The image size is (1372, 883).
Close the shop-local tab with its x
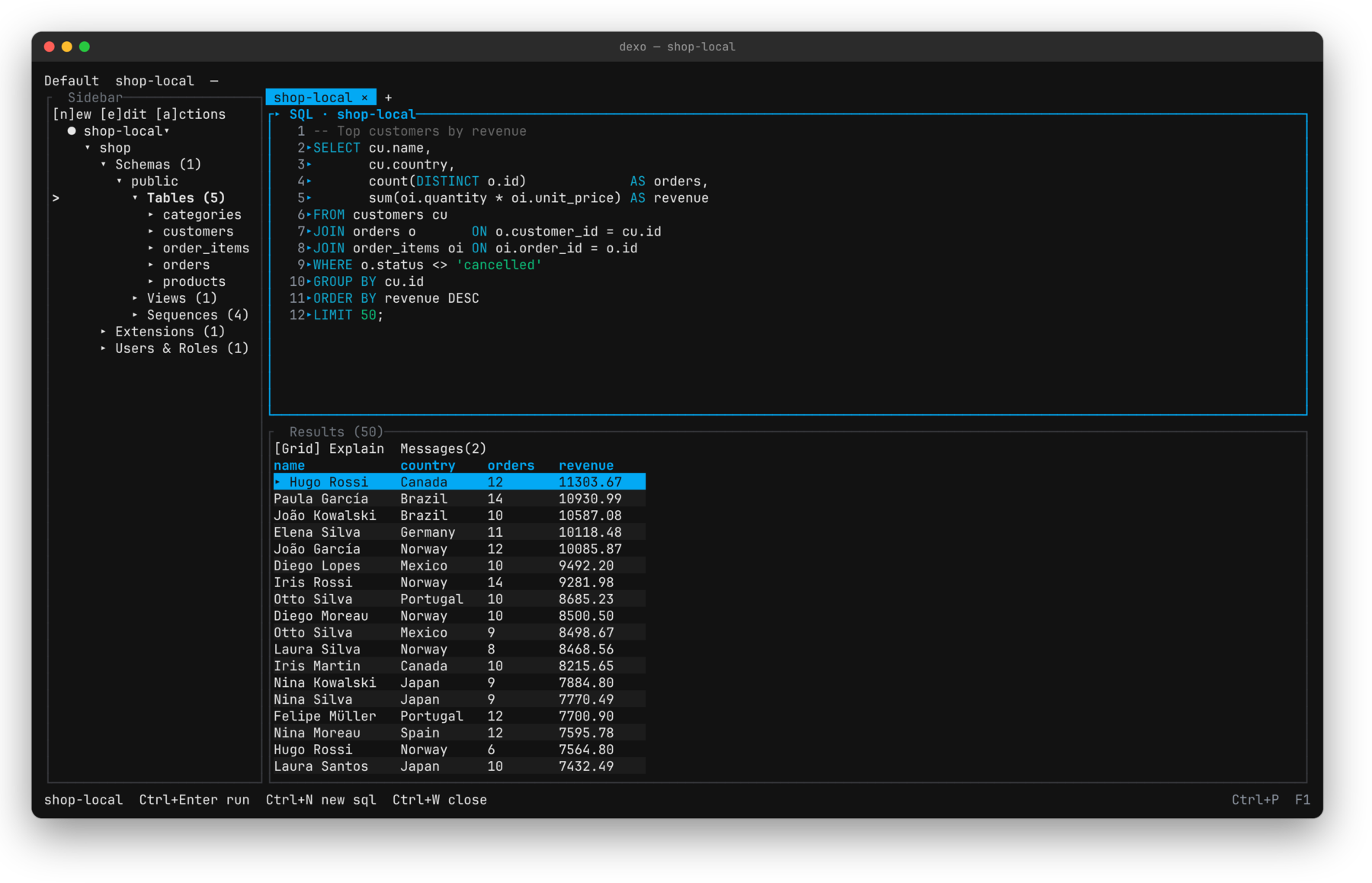coord(364,98)
